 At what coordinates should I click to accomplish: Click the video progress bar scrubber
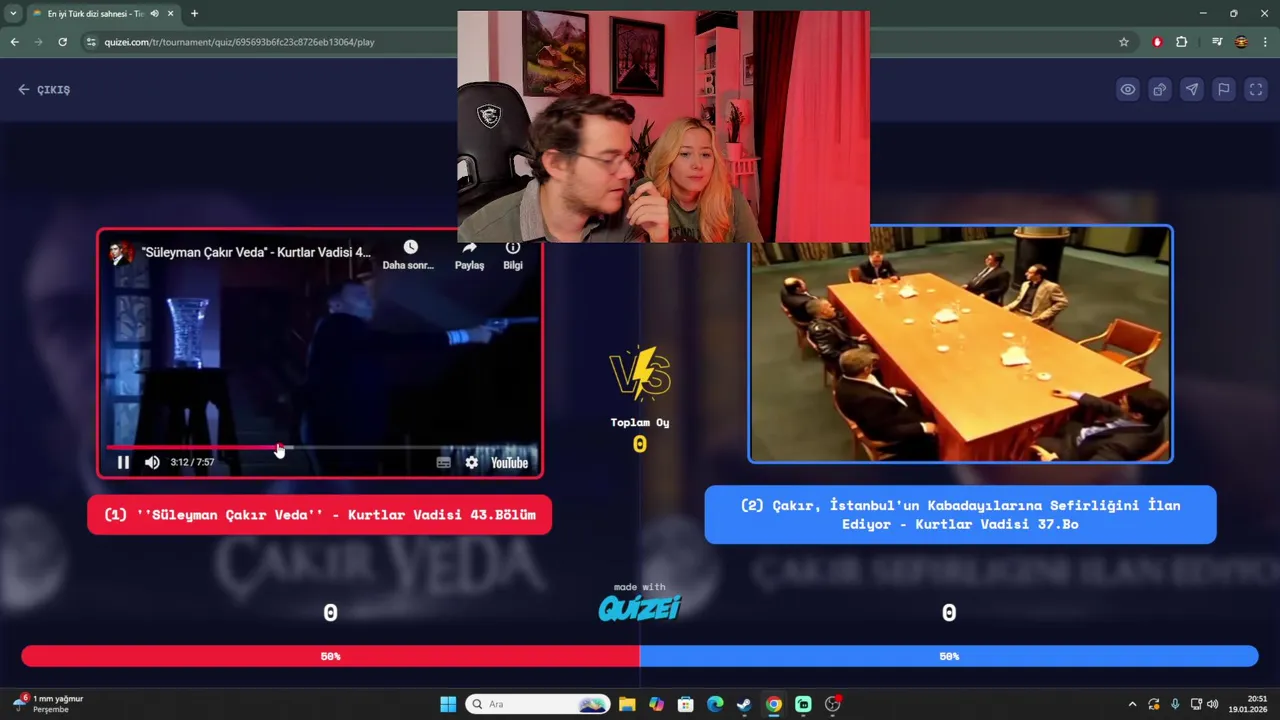279,447
